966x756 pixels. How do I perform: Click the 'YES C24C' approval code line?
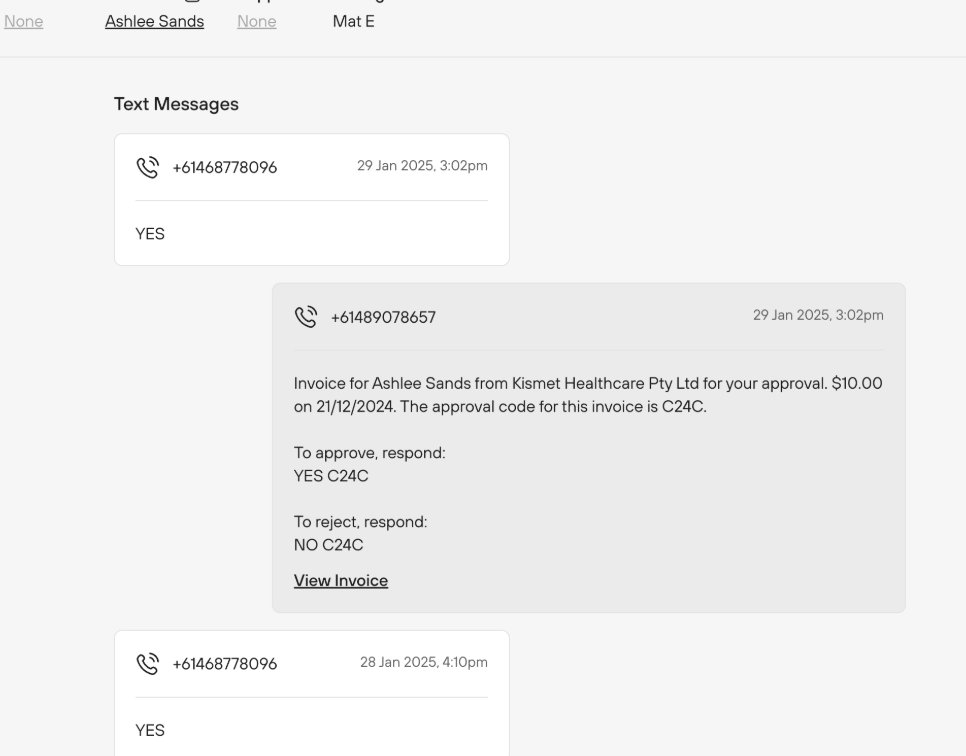[x=331, y=476]
